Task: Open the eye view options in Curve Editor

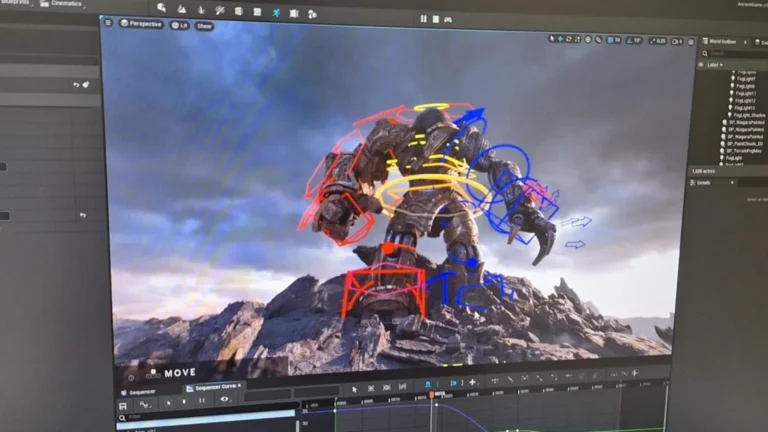Action: (225, 399)
